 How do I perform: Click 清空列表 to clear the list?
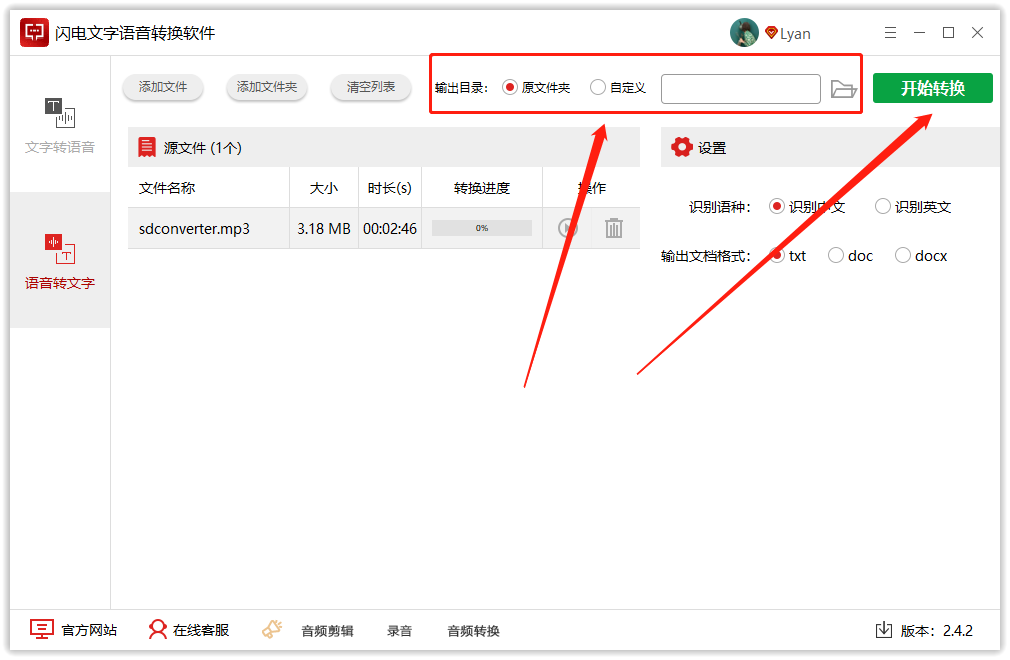coord(370,87)
